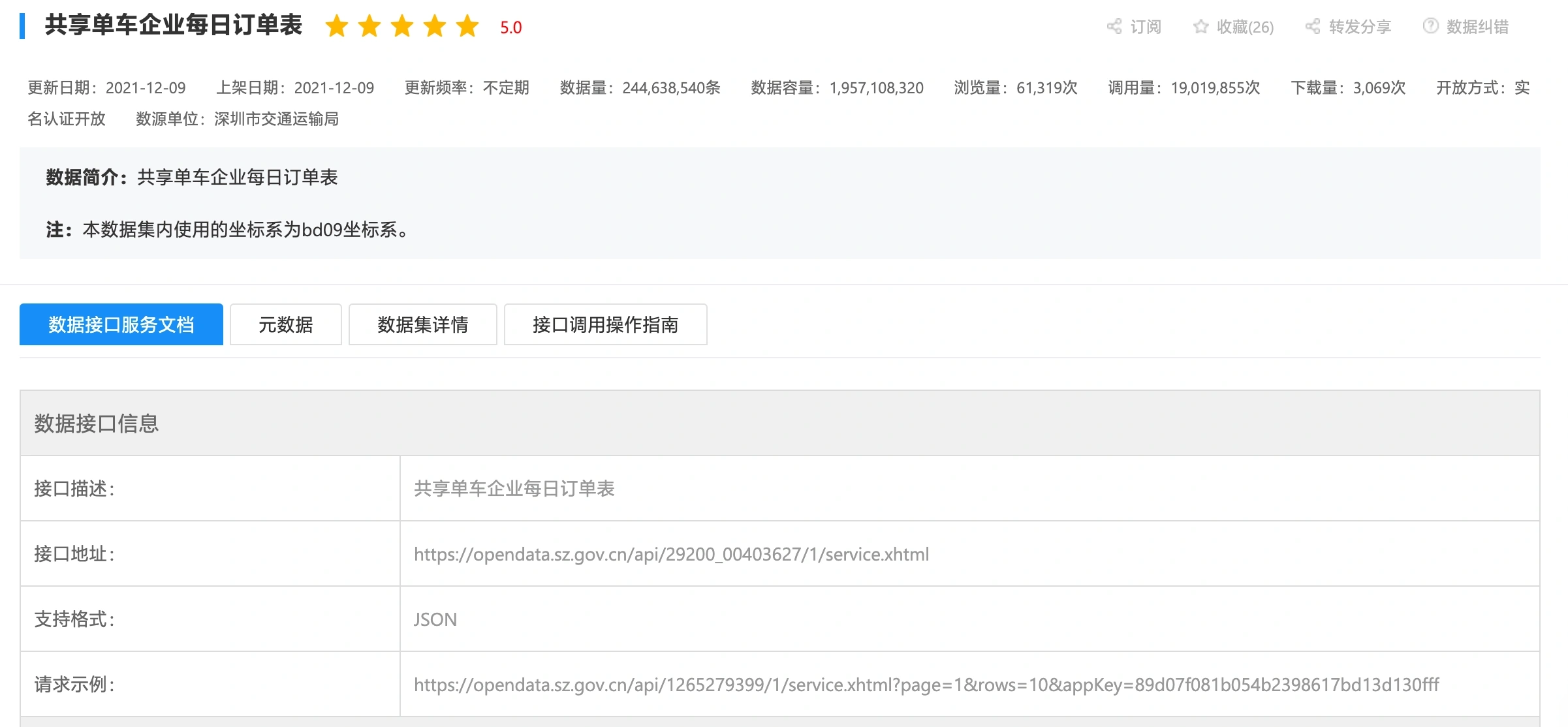This screenshot has height=727, width=1568.
Task: Open the 数据接口服务文档 tab
Action: [x=121, y=324]
